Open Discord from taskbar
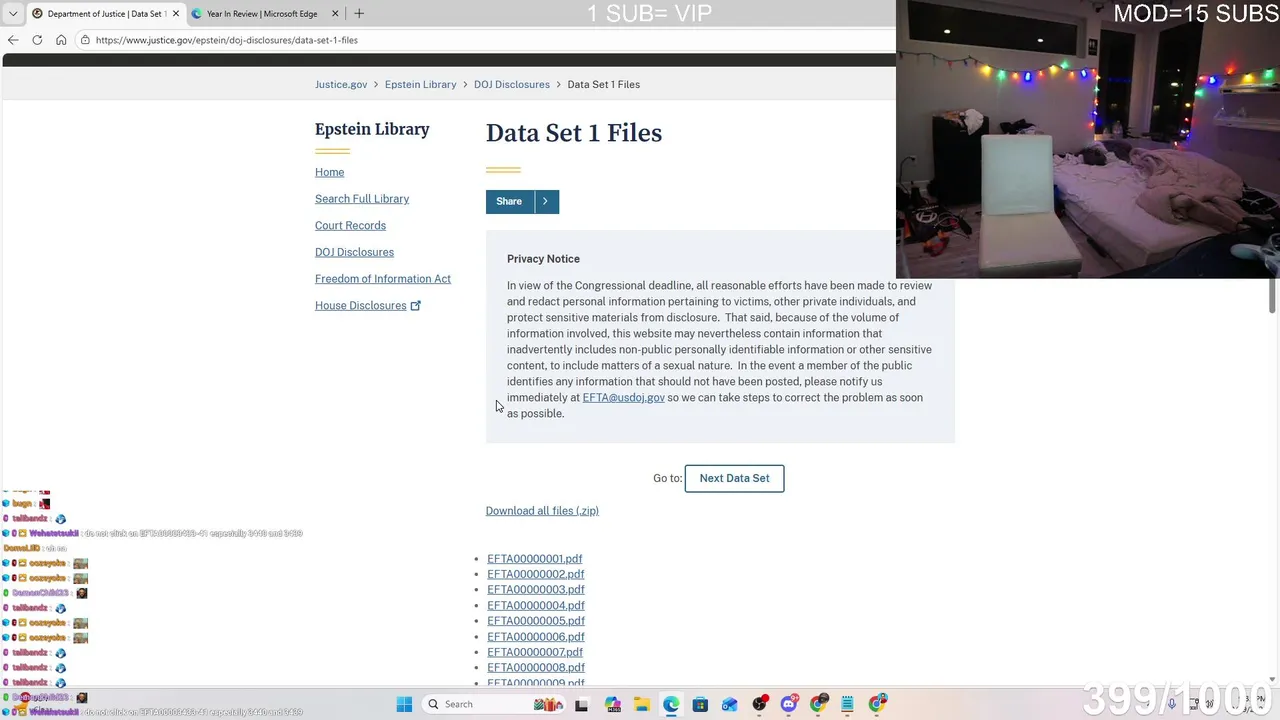1280x720 pixels. [x=789, y=704]
